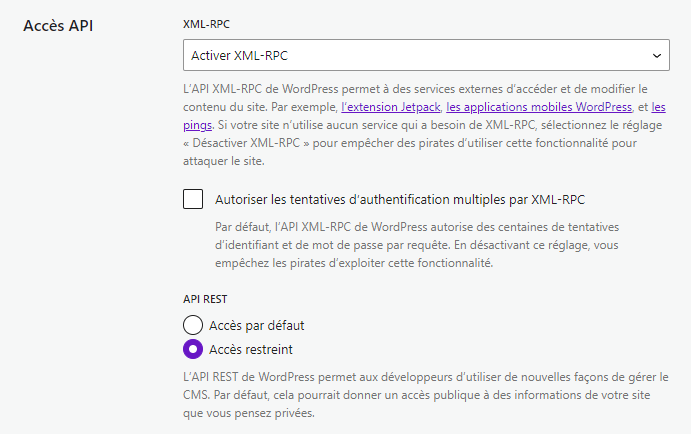Select the Accès par défaut radio button

point(193,325)
